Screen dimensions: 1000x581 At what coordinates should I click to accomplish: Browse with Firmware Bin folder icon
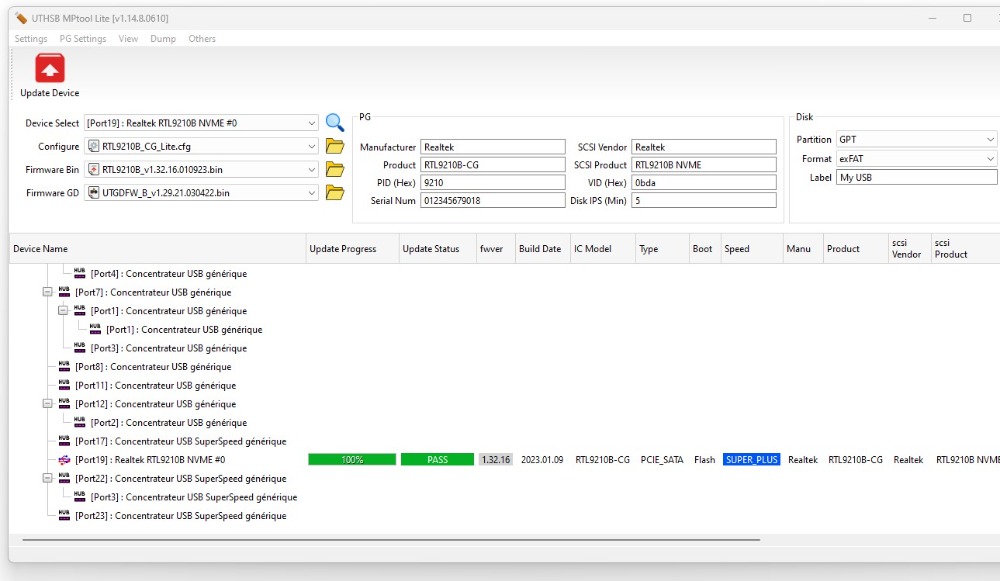pyautogui.click(x=335, y=169)
